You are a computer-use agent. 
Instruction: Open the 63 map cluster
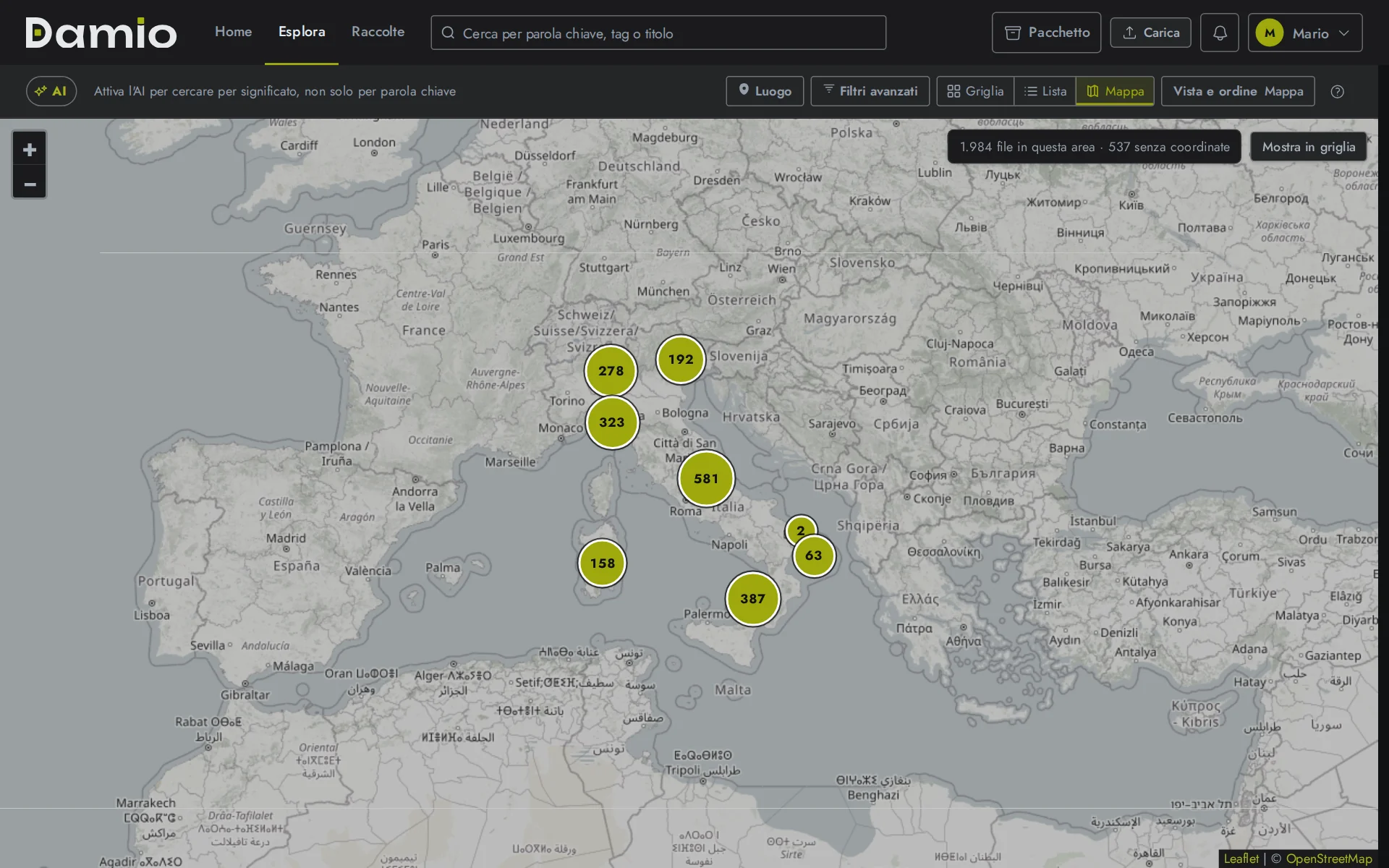813,556
